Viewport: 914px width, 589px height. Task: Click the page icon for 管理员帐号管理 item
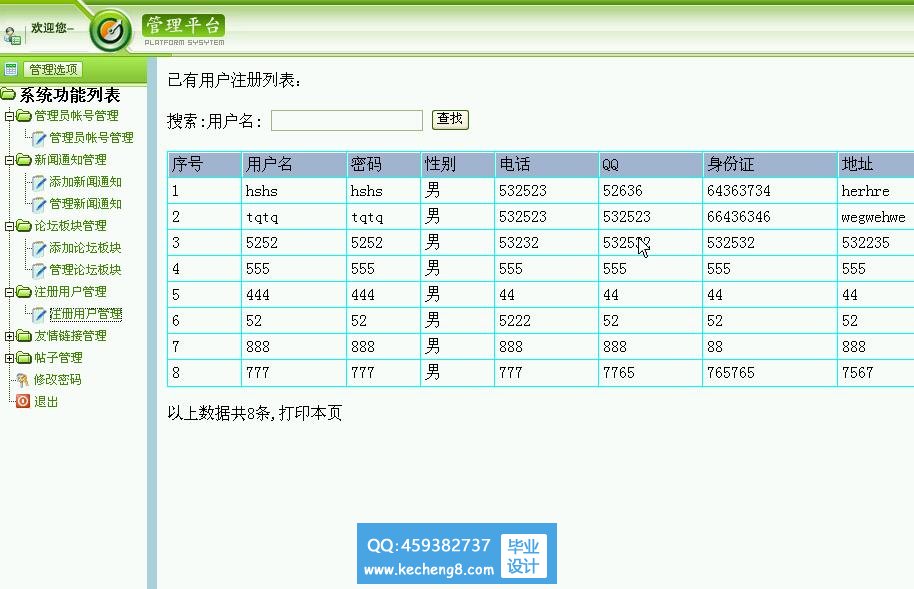click(x=38, y=138)
